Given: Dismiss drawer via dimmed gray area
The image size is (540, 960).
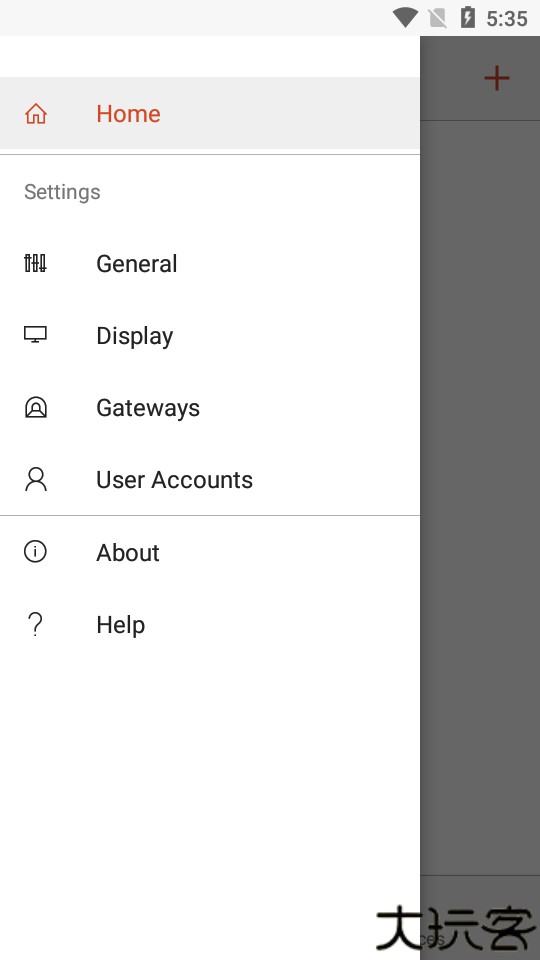Looking at the screenshot, I should (480, 490).
